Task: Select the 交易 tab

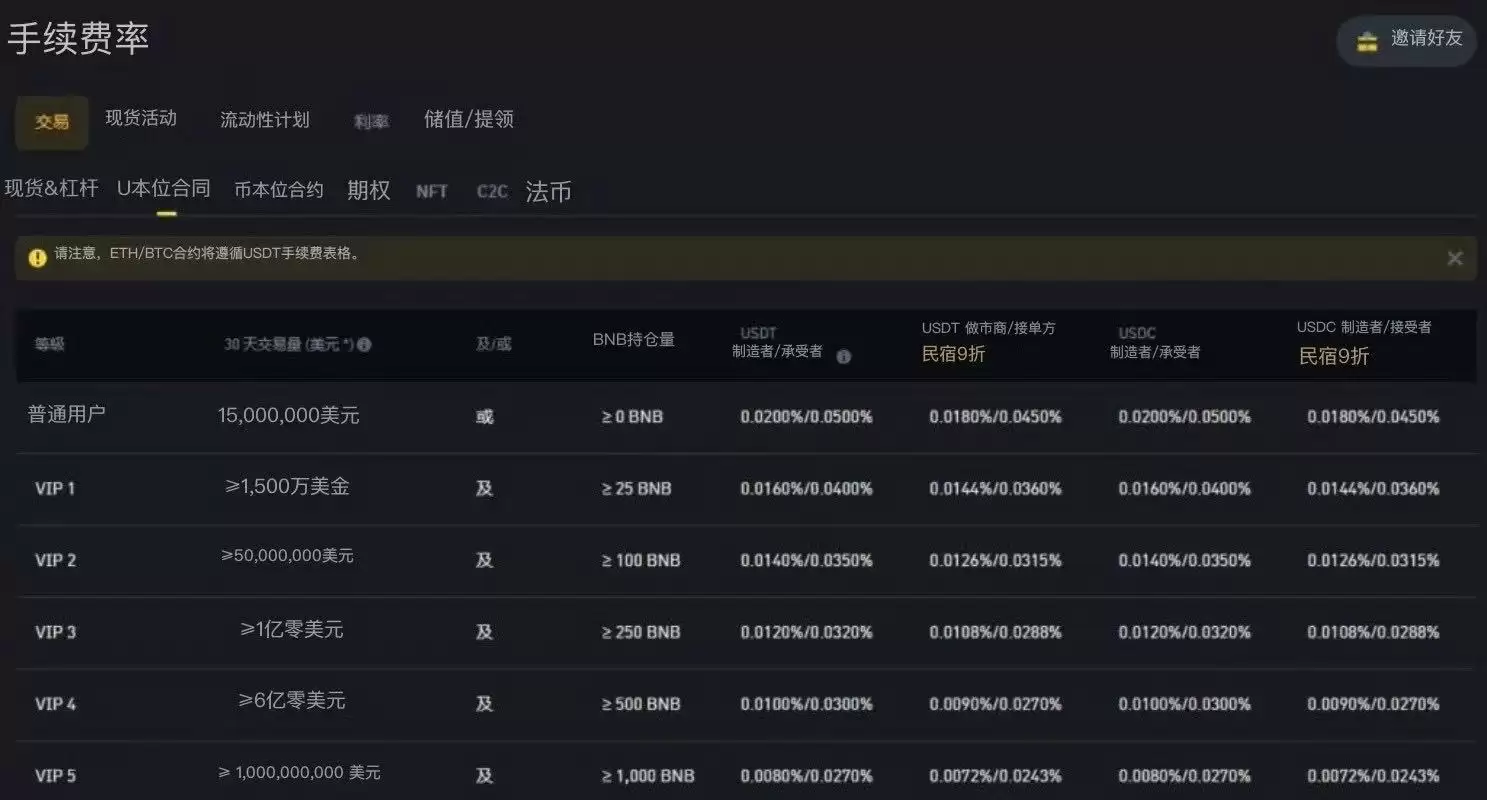Action: click(51, 122)
